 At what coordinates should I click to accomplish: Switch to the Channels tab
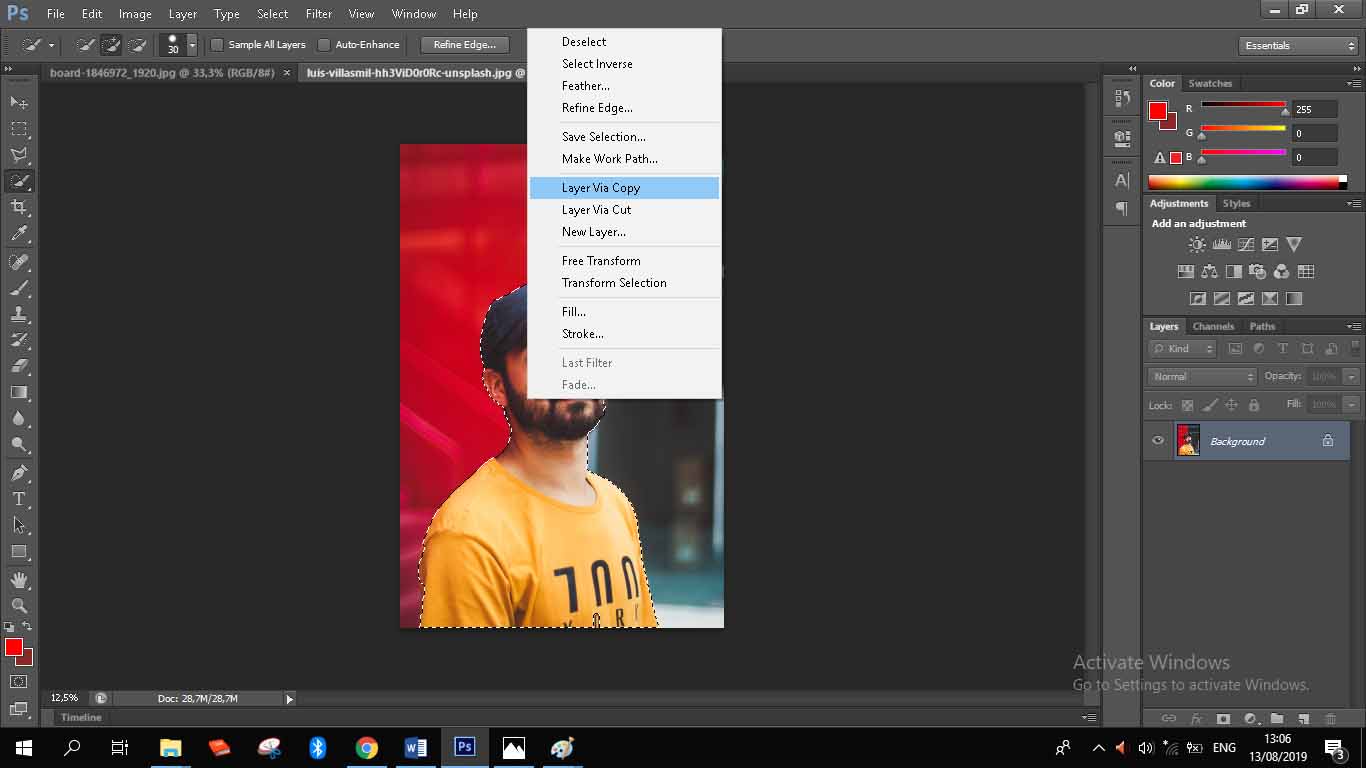(x=1213, y=327)
